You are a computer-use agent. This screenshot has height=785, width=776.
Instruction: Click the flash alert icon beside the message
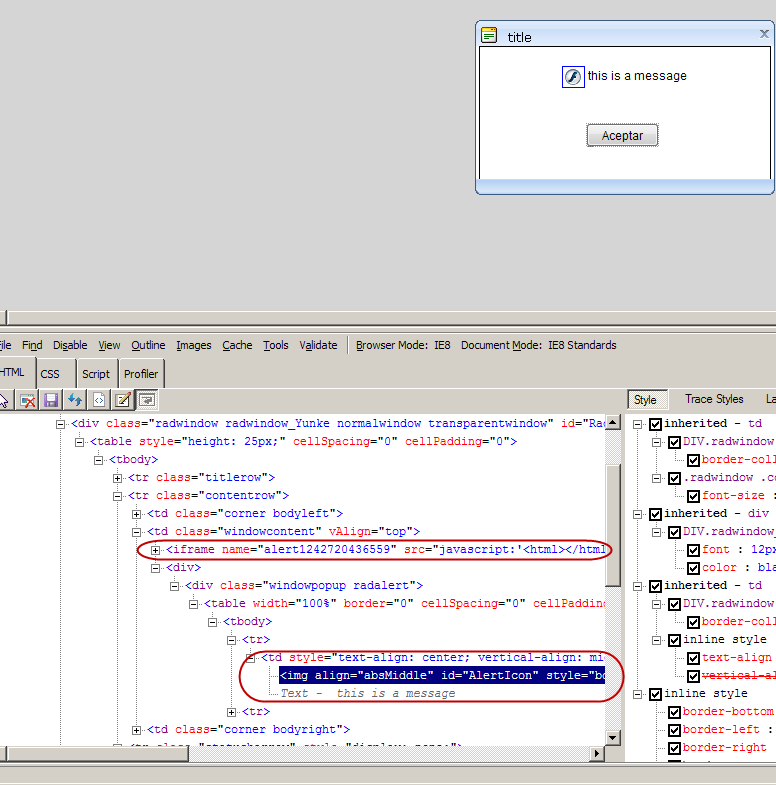[x=573, y=77]
